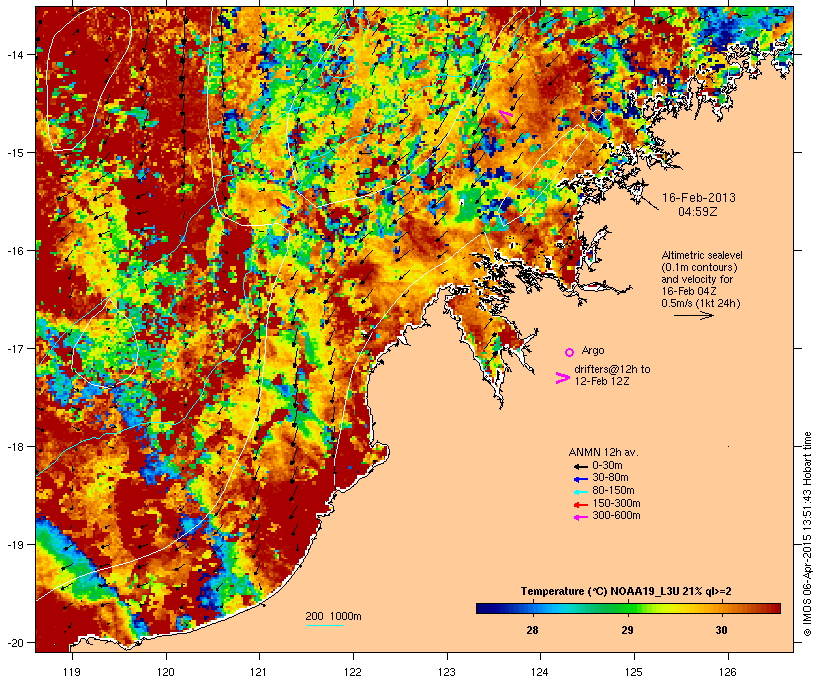
Task: Click the -18 latitude axis label
Action: pos(14,447)
